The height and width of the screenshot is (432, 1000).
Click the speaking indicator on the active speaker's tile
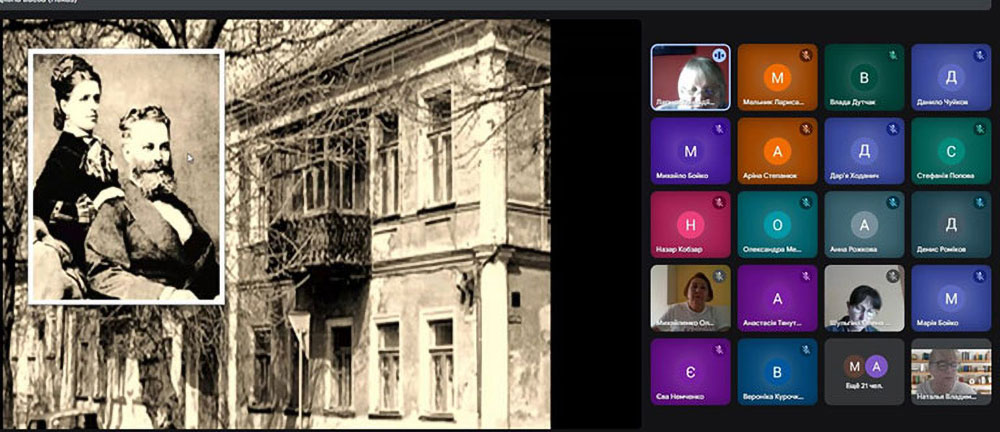719,55
